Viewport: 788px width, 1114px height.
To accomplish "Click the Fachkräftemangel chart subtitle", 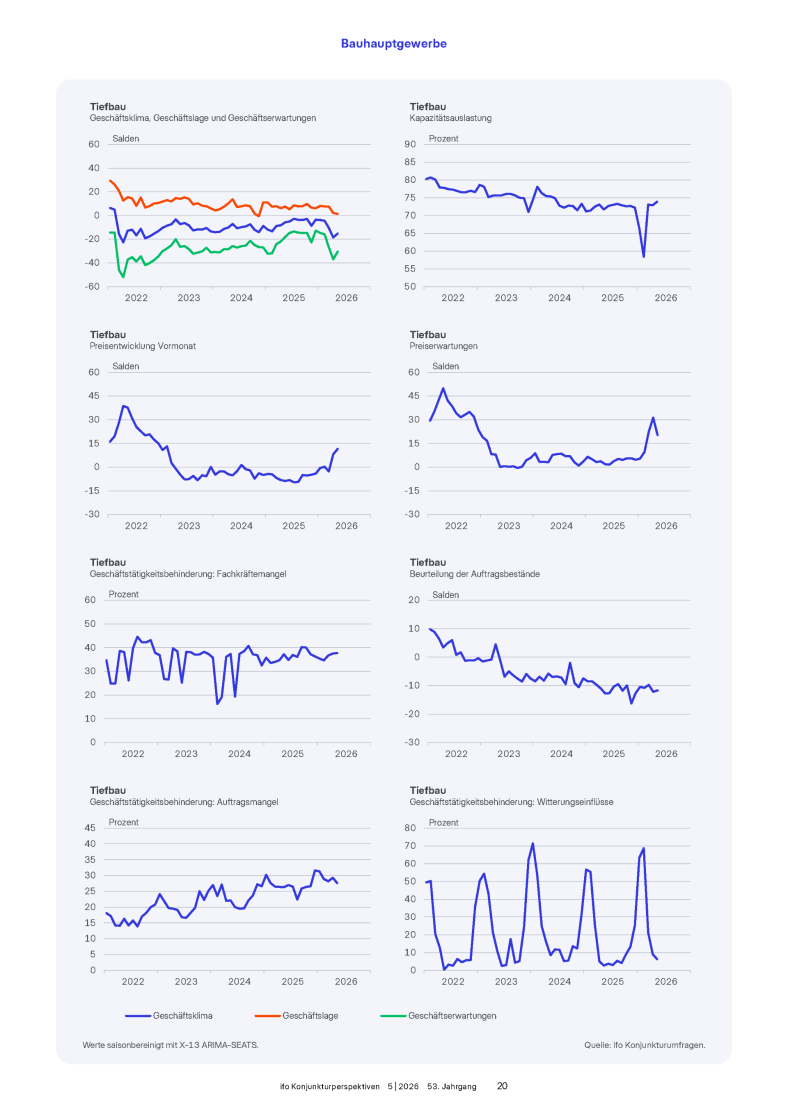I will pyautogui.click(x=188, y=574).
